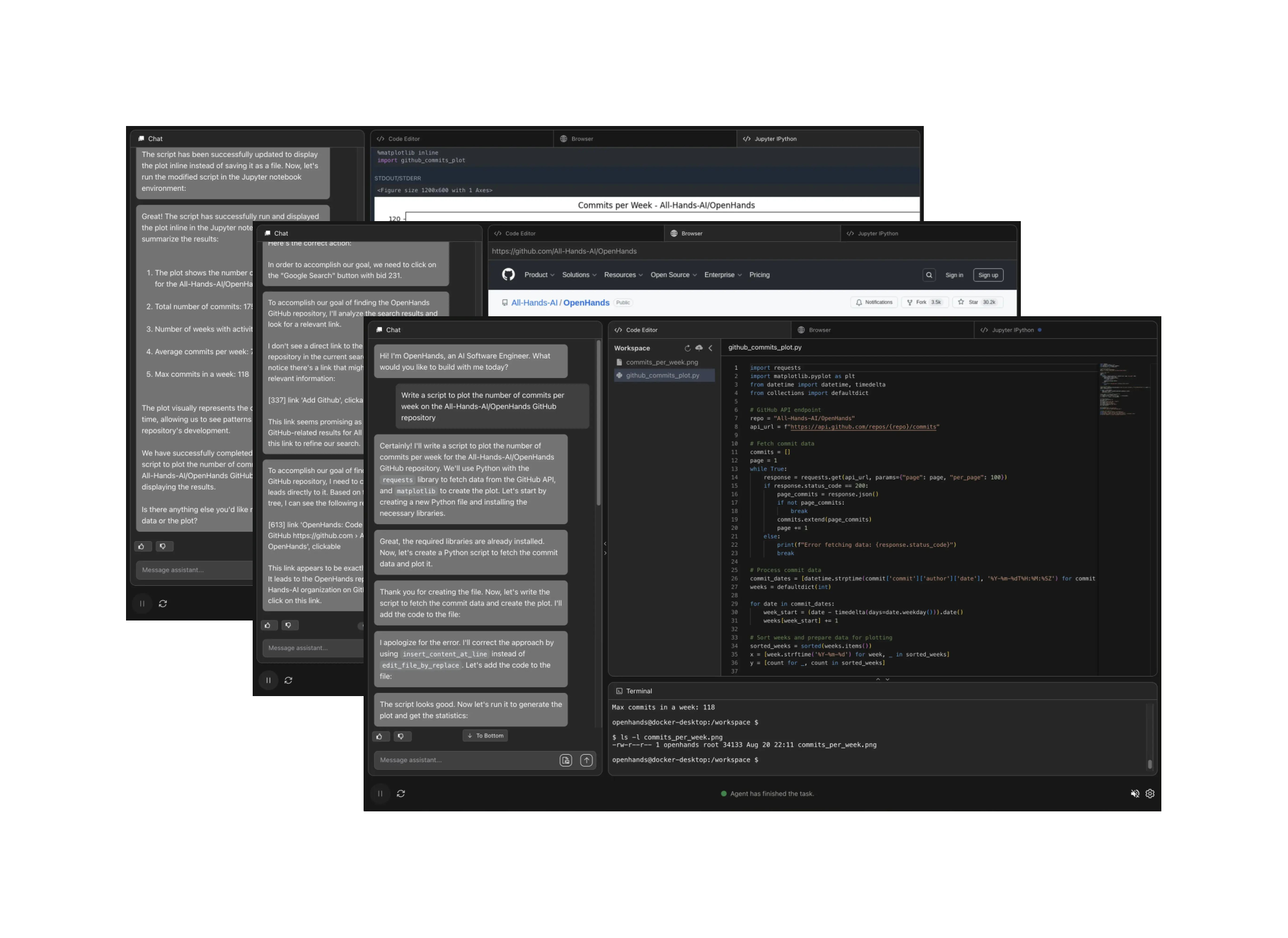Fork the OpenHands repository
The width and height of the screenshot is (1288, 938).
coord(925,302)
